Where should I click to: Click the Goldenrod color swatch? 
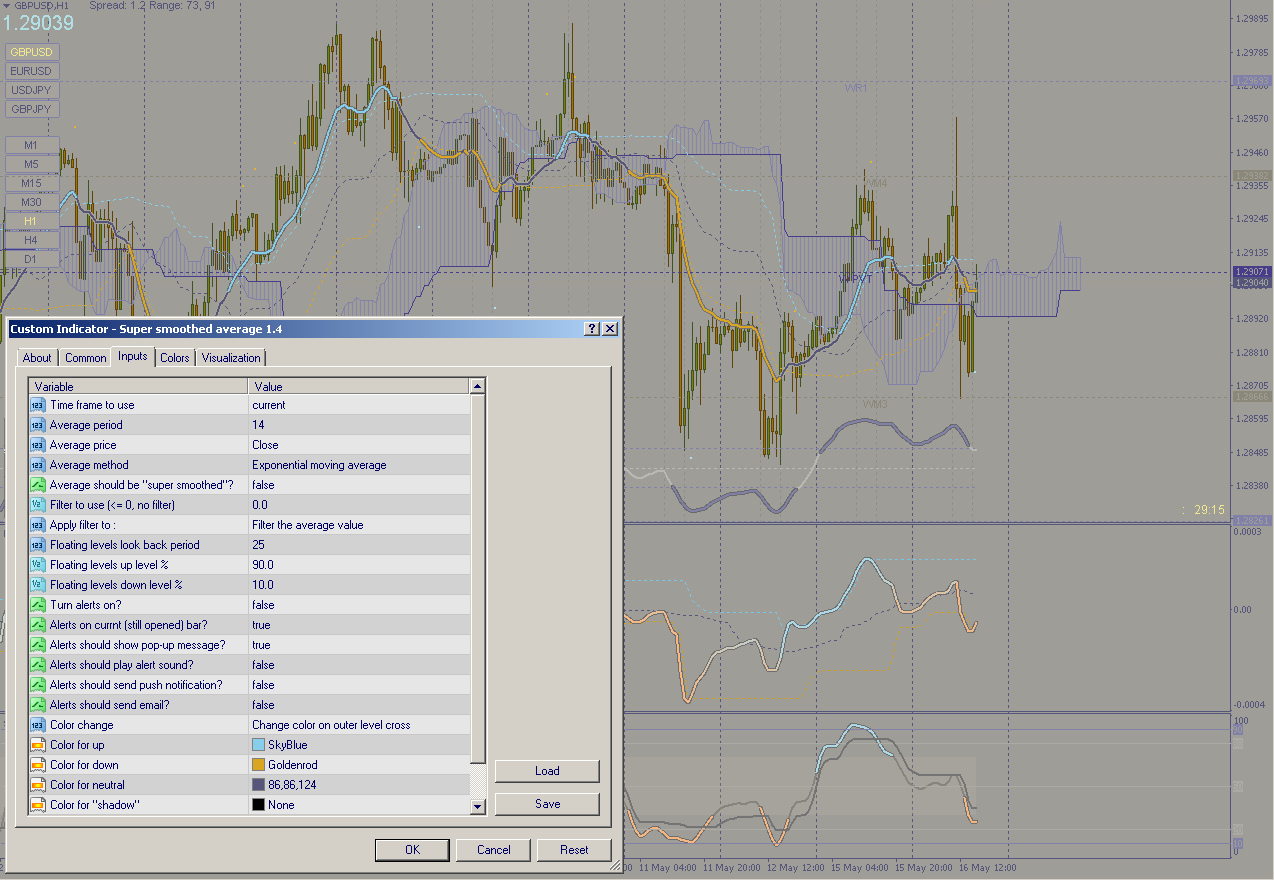[x=258, y=765]
